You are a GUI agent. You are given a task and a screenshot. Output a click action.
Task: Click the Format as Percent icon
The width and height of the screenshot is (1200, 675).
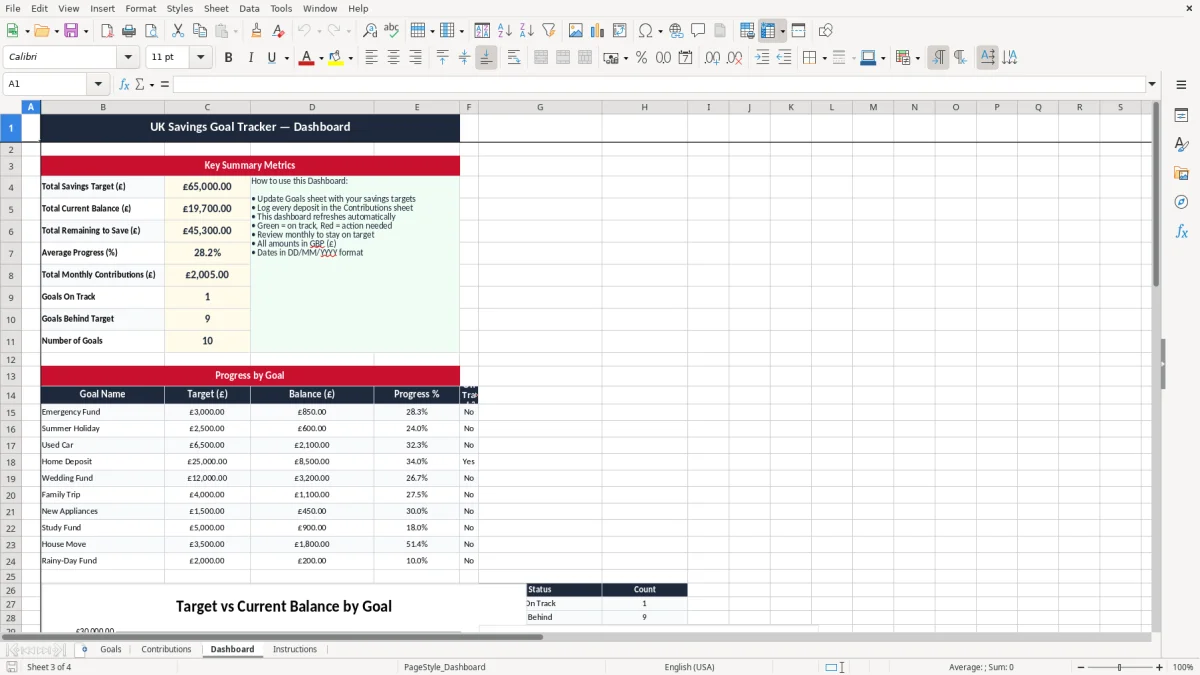tap(641, 58)
